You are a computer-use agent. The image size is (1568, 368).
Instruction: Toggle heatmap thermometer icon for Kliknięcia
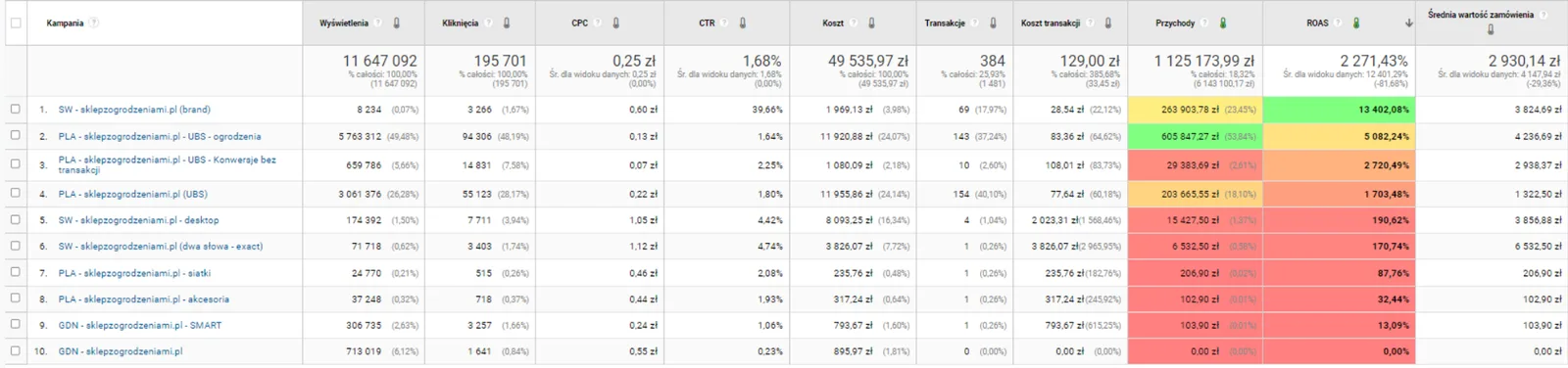point(506,23)
